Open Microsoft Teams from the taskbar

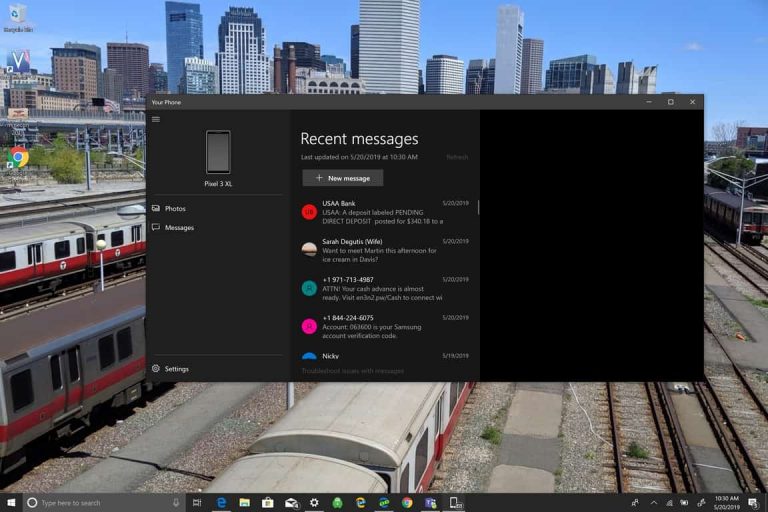coord(431,503)
